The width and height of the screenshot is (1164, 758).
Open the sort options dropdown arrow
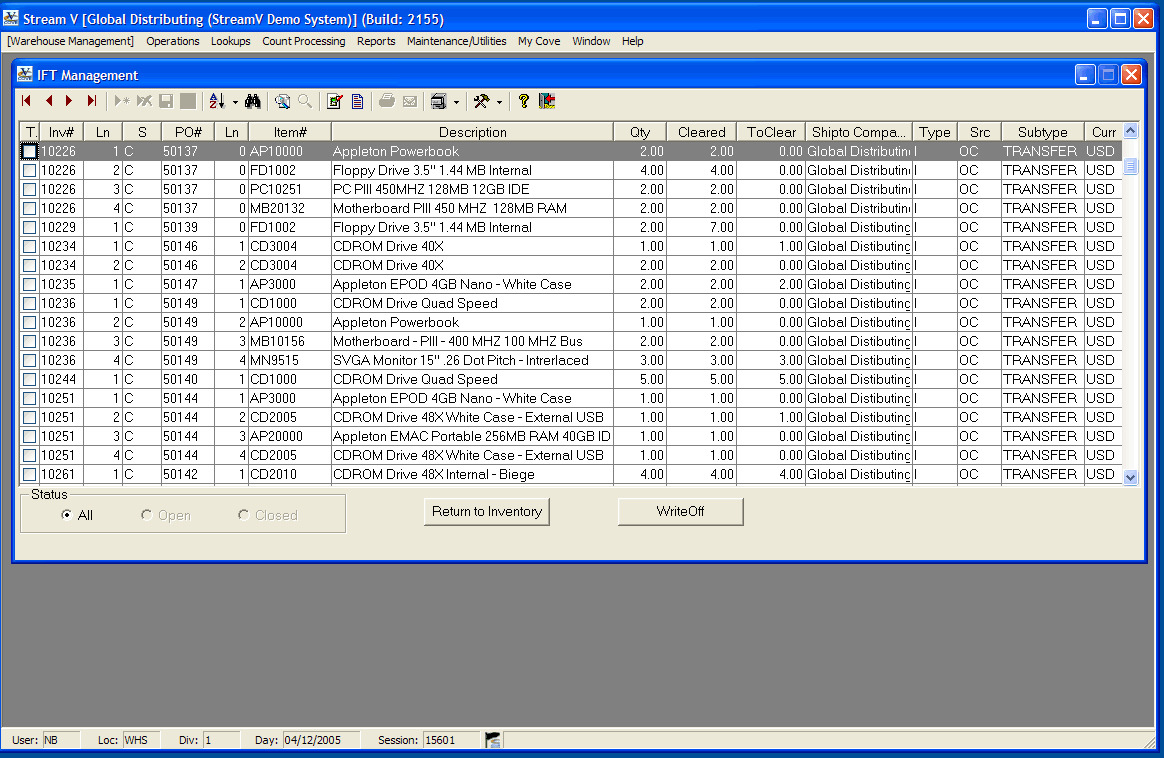(235, 102)
